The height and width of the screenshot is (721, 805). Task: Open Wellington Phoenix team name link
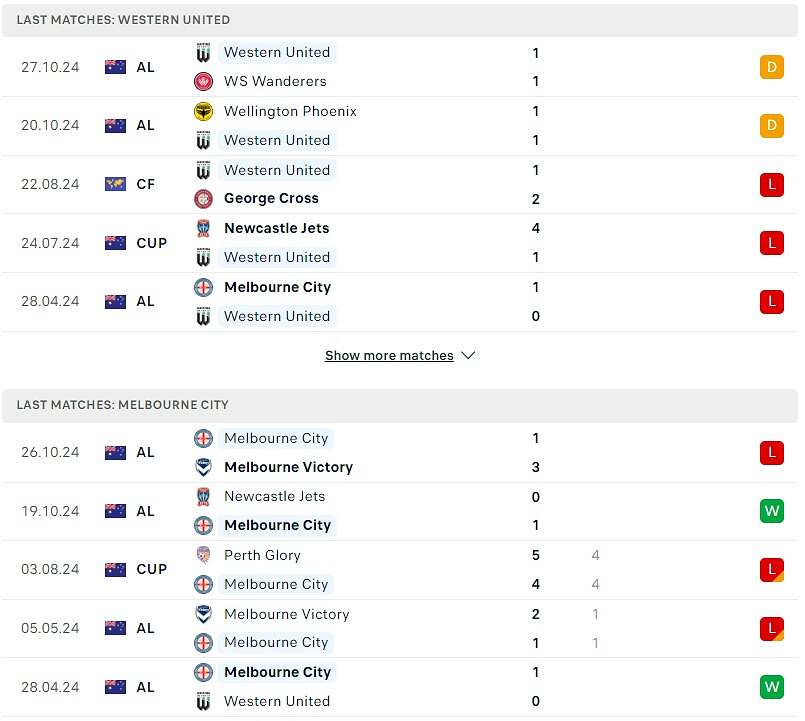point(290,111)
